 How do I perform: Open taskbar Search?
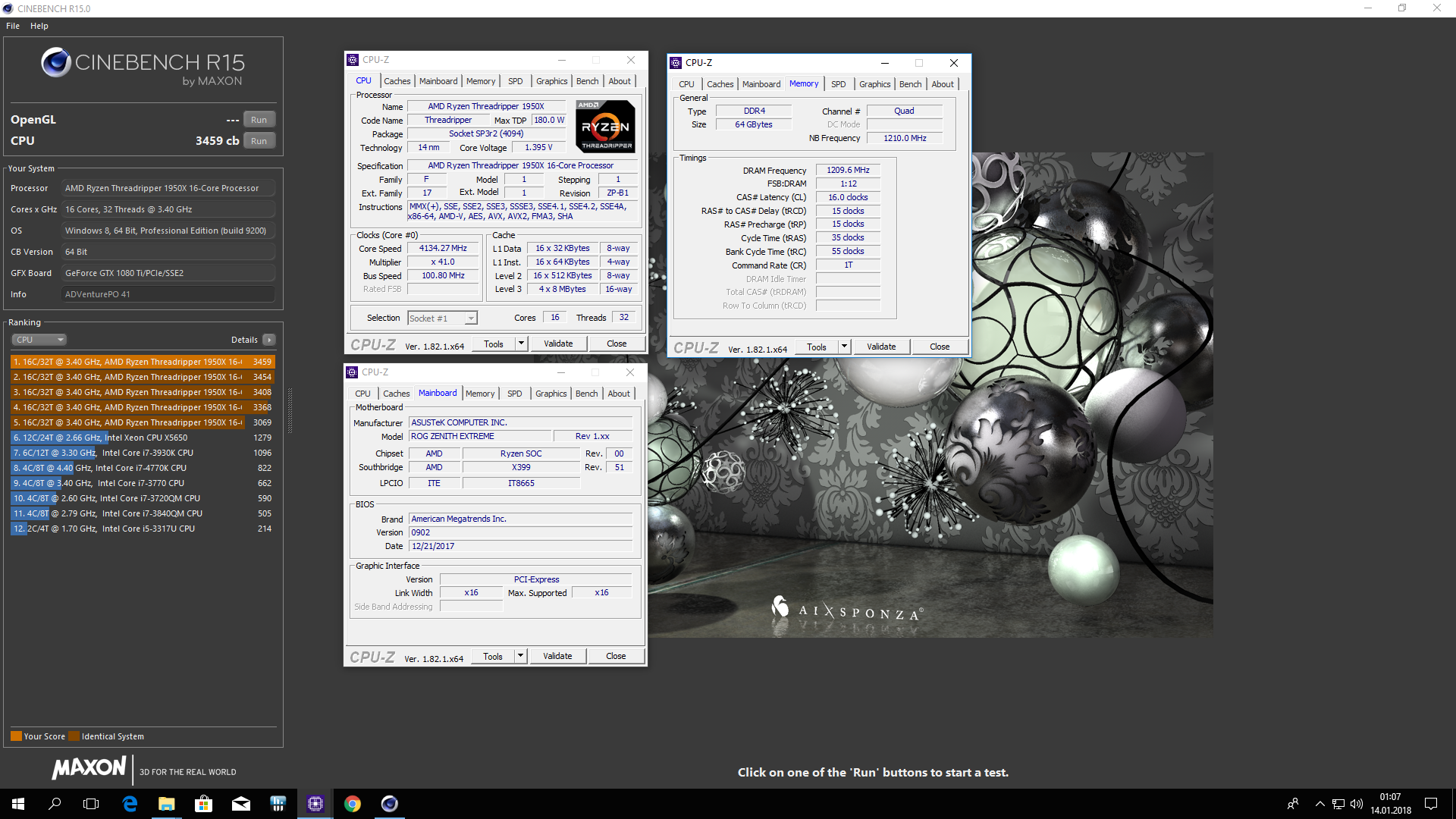[55, 804]
